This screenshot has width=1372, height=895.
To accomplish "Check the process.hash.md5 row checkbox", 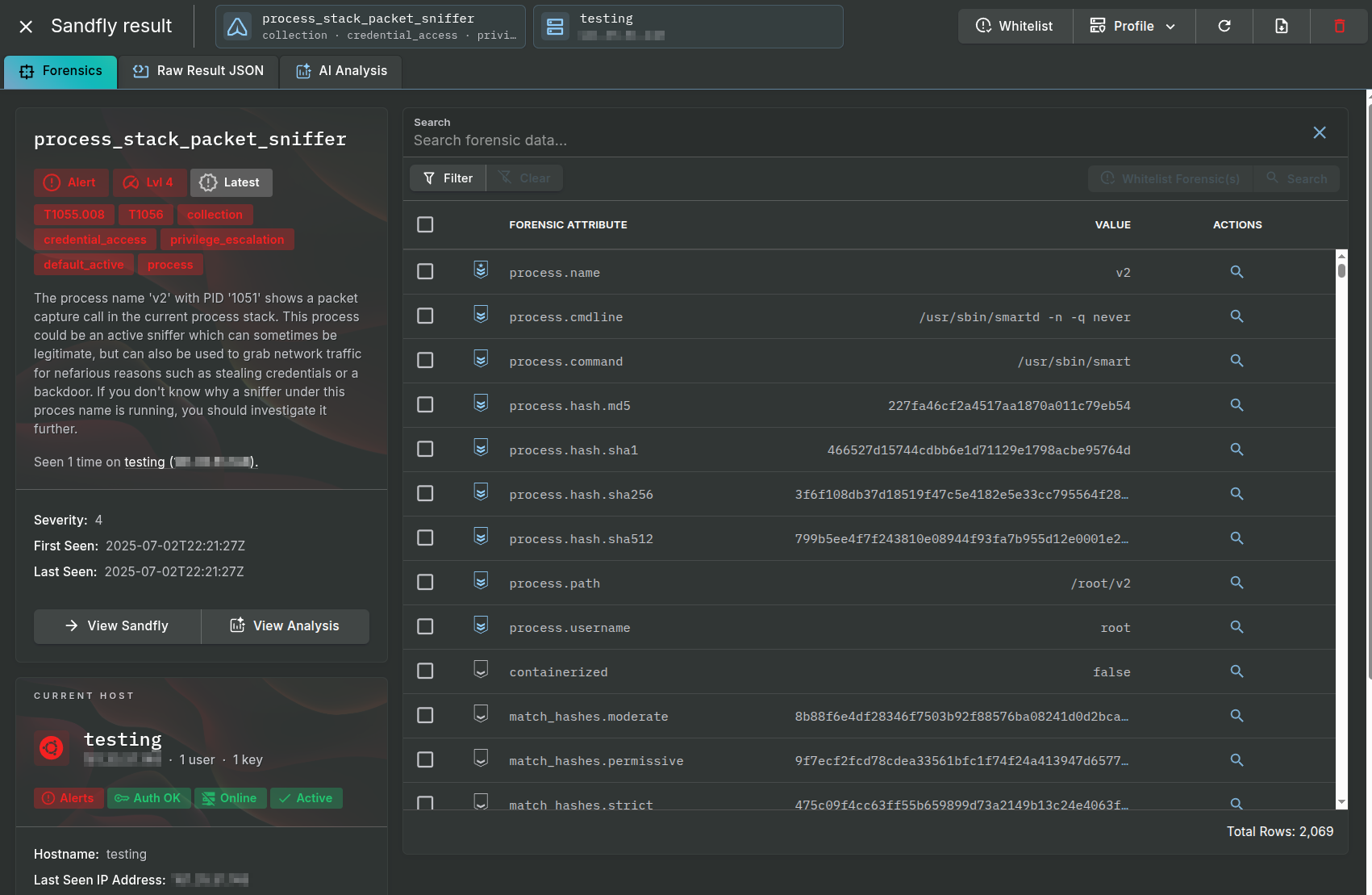I will tap(425, 404).
